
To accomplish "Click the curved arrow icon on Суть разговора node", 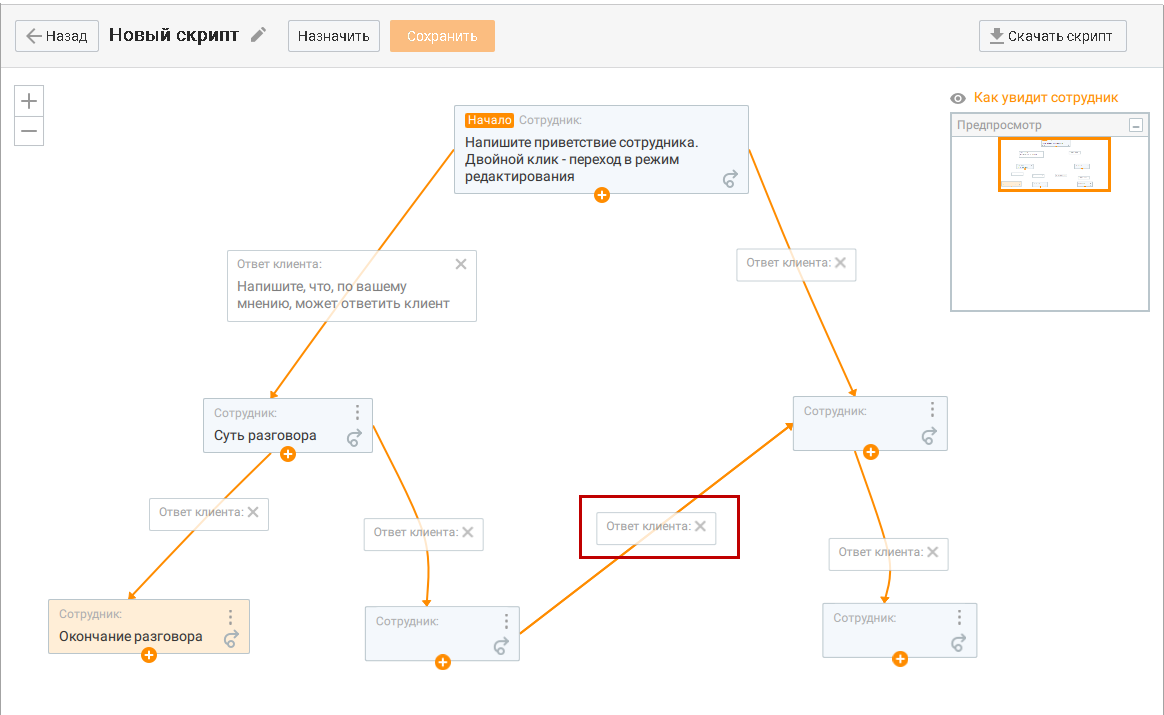I will click(x=355, y=438).
